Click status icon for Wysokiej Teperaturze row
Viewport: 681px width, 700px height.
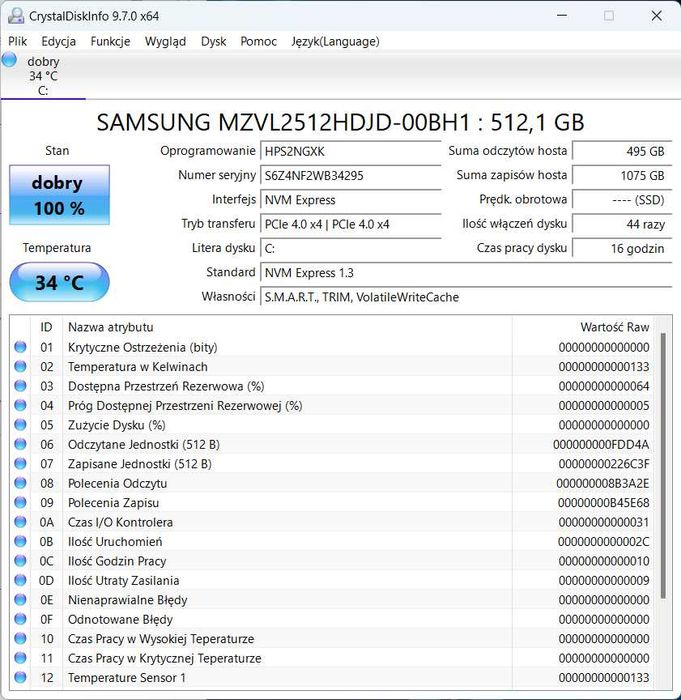tap(20, 638)
